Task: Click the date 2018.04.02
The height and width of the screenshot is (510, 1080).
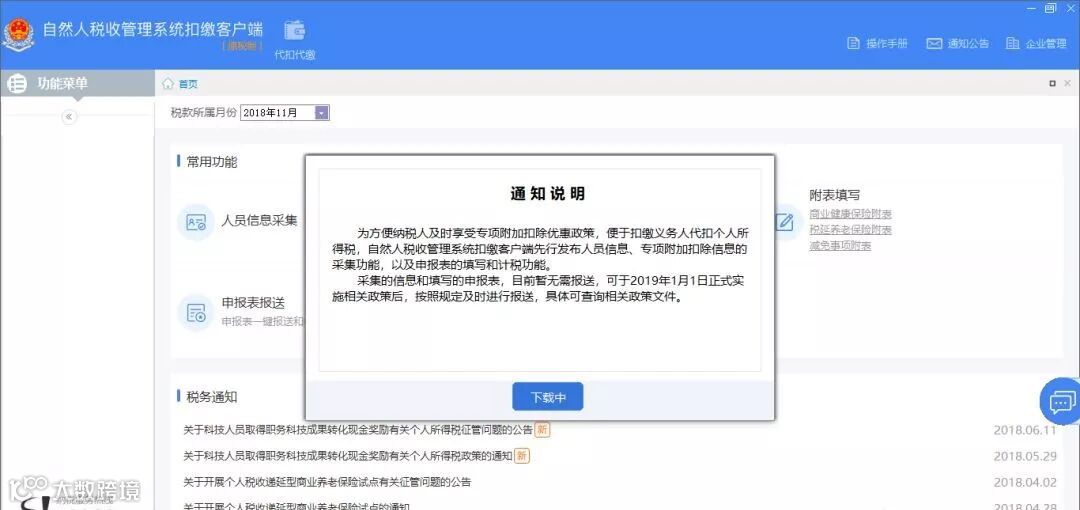Action: click(x=1025, y=482)
